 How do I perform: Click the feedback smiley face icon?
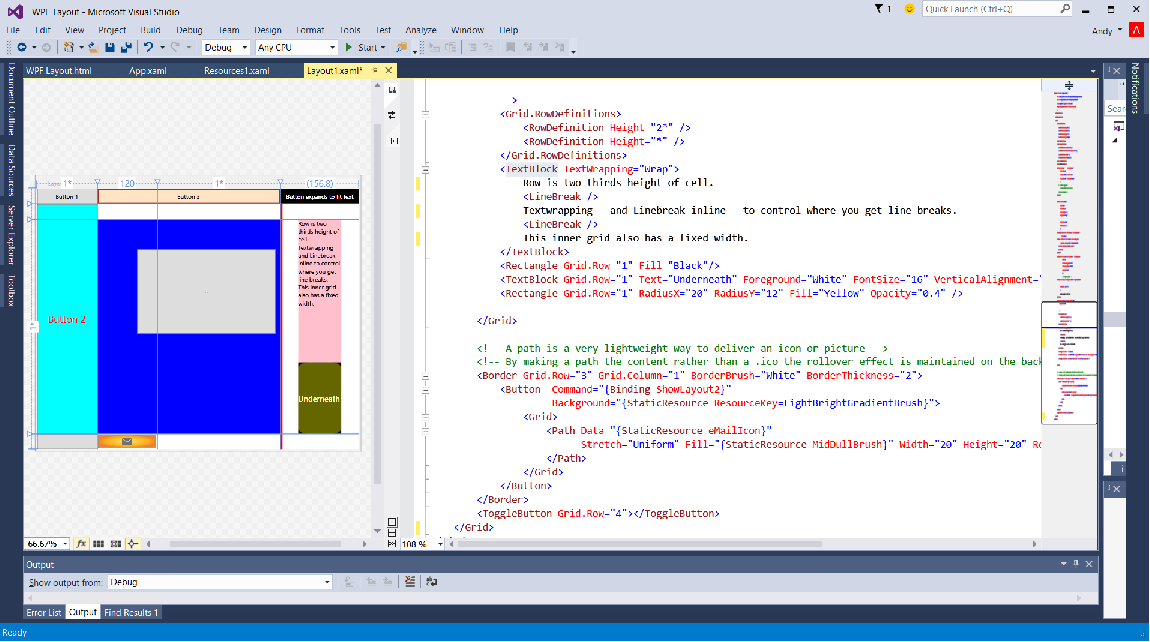pyautogui.click(x=909, y=8)
